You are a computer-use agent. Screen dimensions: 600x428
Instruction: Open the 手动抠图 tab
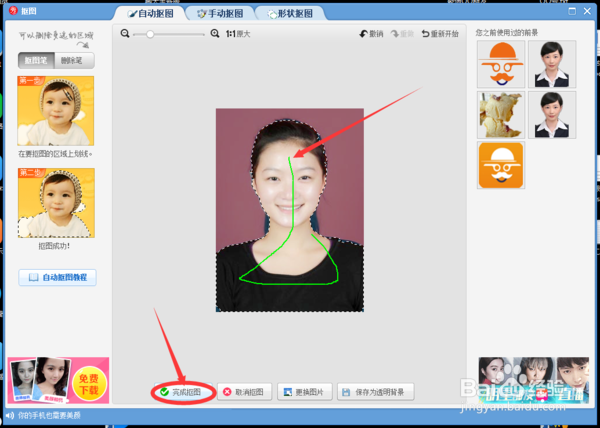[220, 13]
